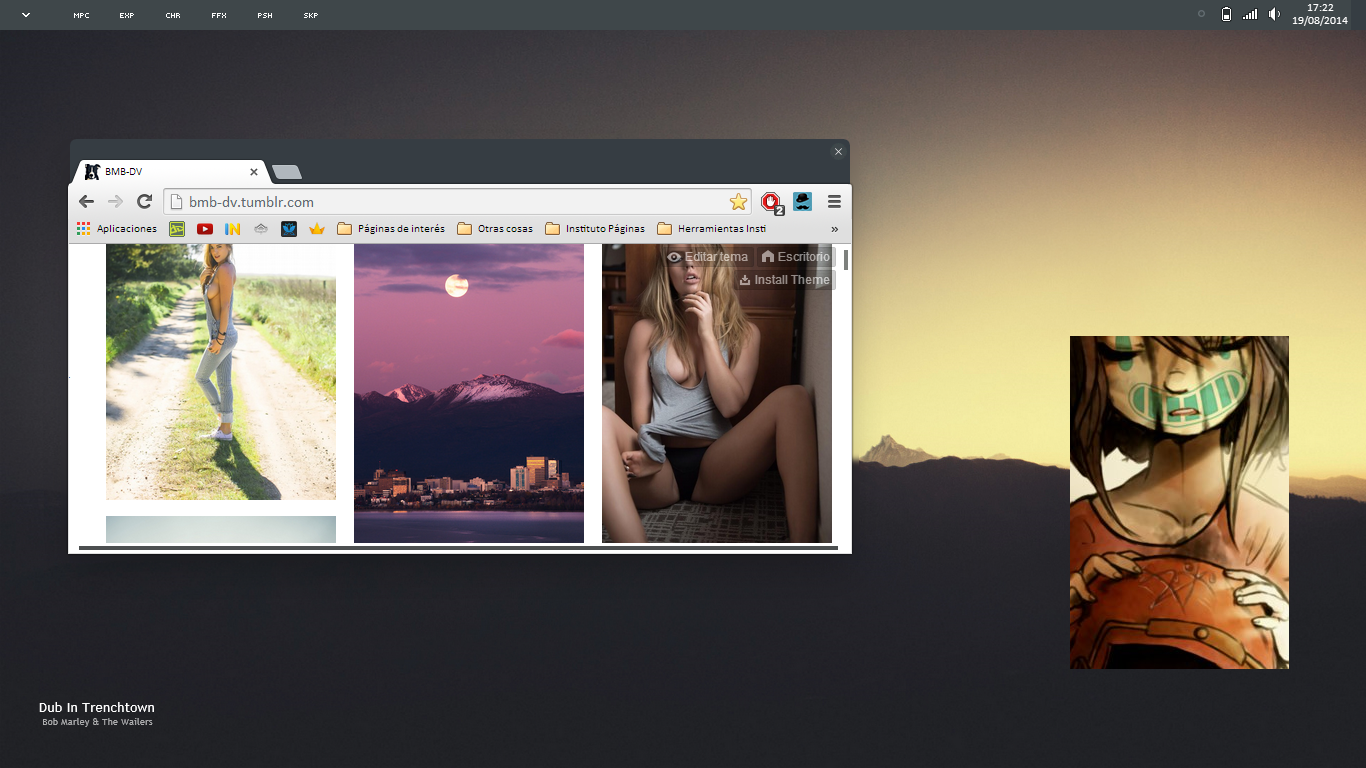Open the Herramientas Insti bookmark folder
Screen dimensions: 1366x768
[x=712, y=229]
